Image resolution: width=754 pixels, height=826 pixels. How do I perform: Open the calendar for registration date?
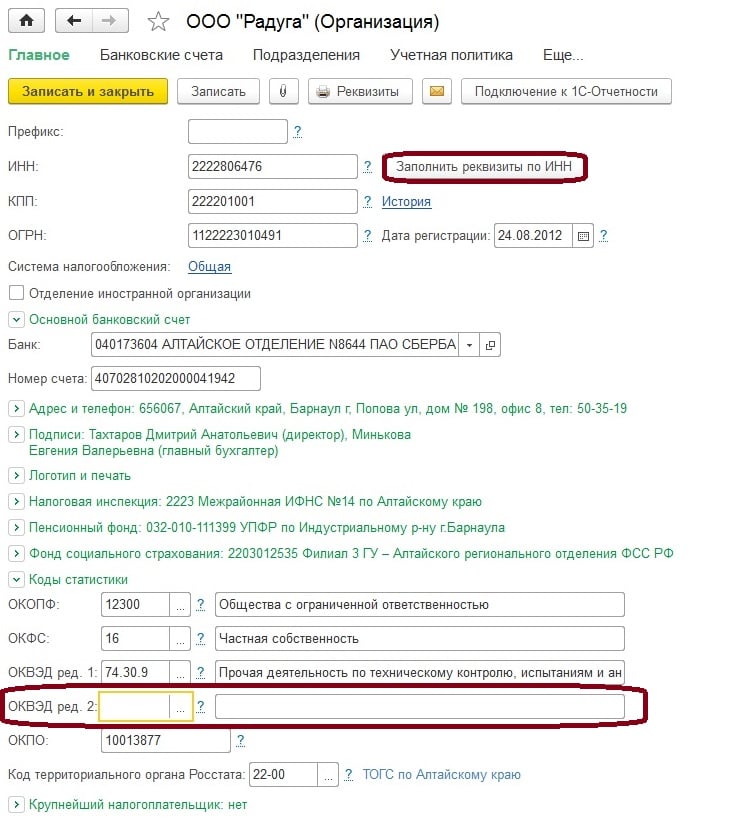584,236
